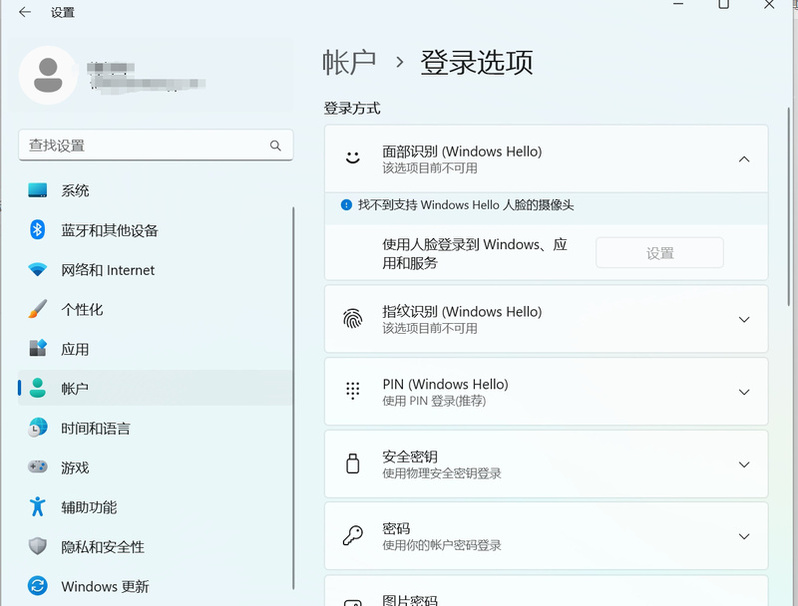Click the globe clock icon for 时间和语言
The height and width of the screenshot is (606, 798).
pos(38,428)
